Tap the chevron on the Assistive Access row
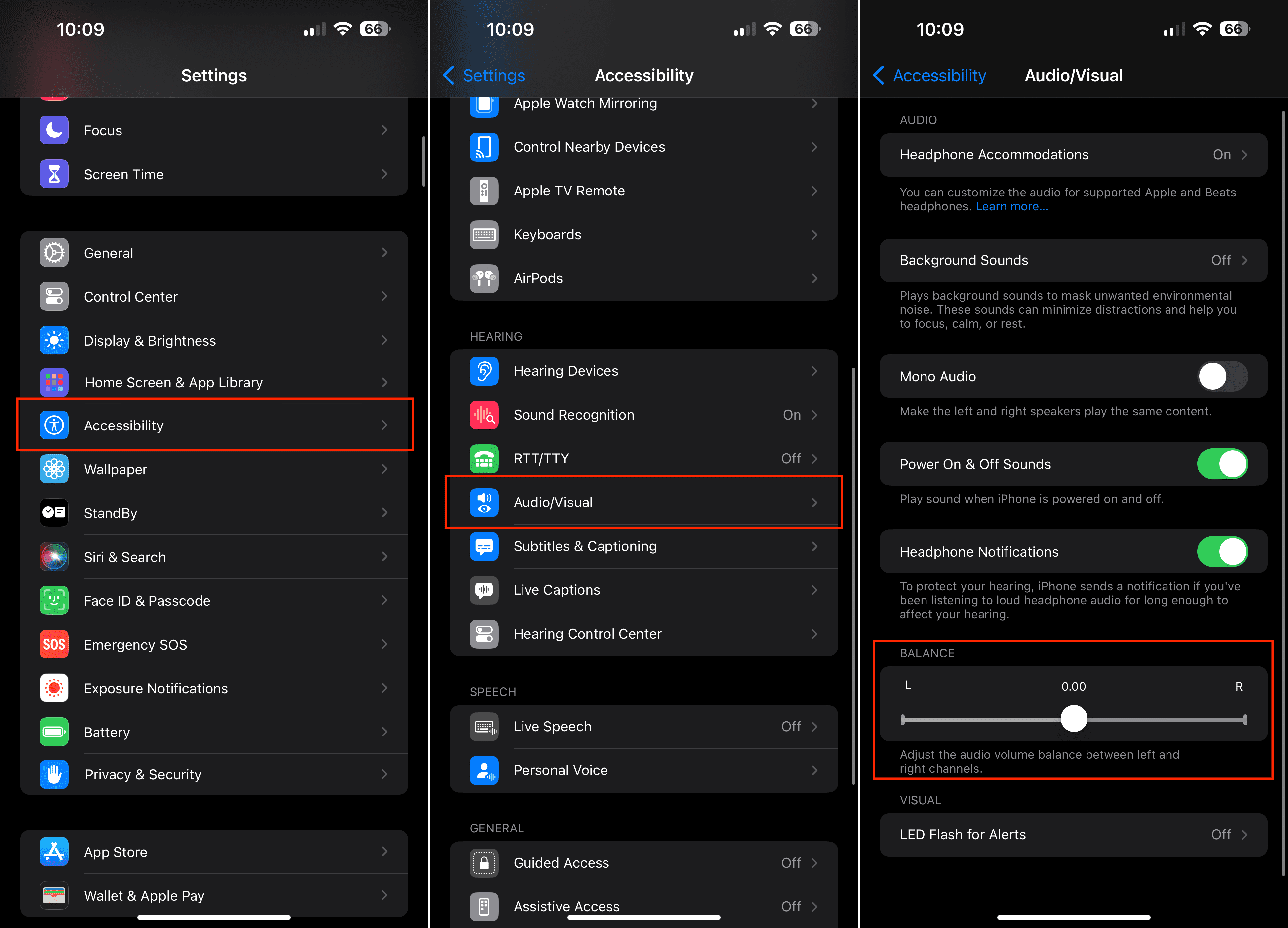This screenshot has height=928, width=1288. 814,906
